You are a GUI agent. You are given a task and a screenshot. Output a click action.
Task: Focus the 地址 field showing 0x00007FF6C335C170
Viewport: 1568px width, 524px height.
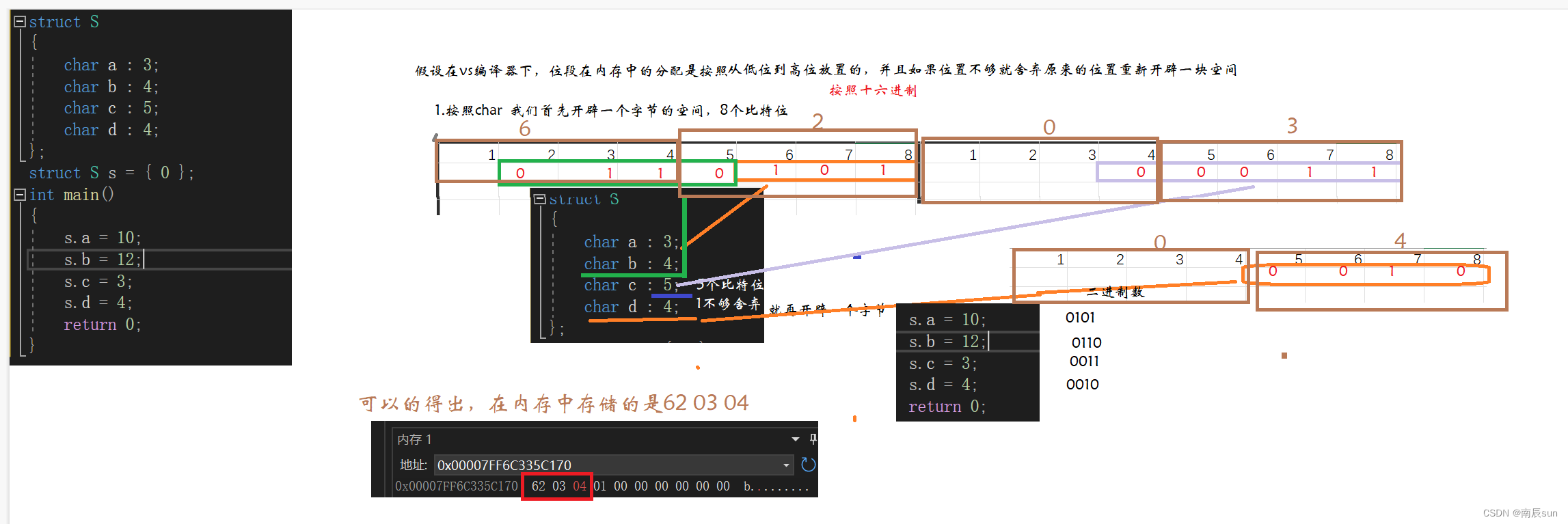613,465
